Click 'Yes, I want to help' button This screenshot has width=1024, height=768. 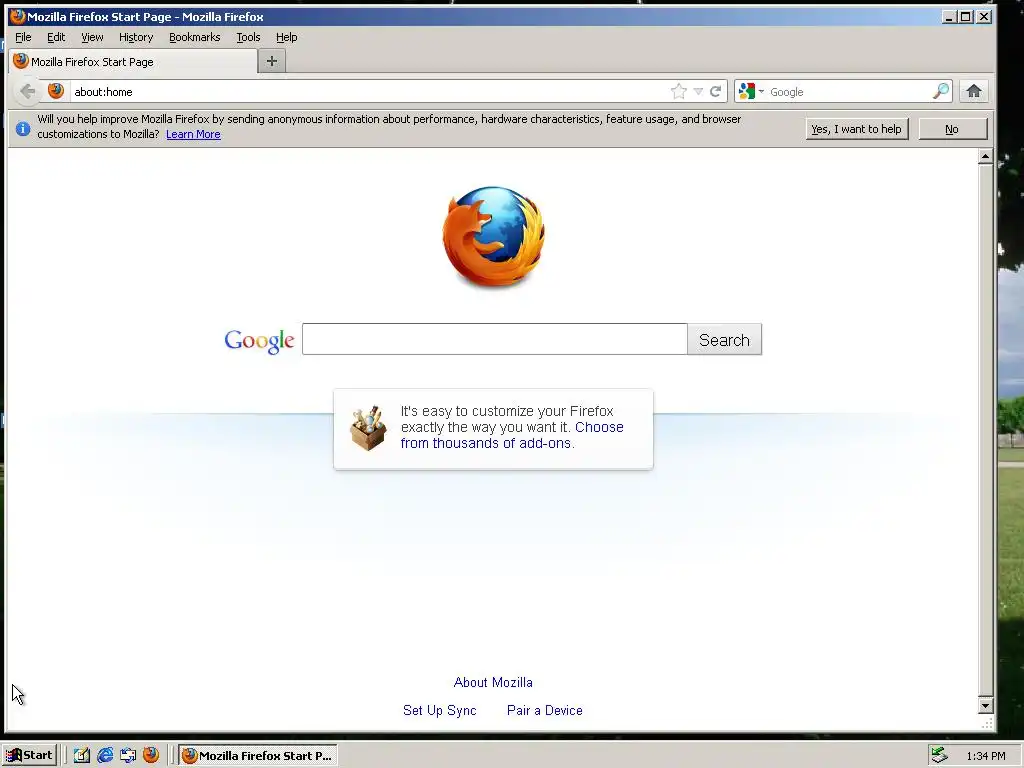(856, 129)
